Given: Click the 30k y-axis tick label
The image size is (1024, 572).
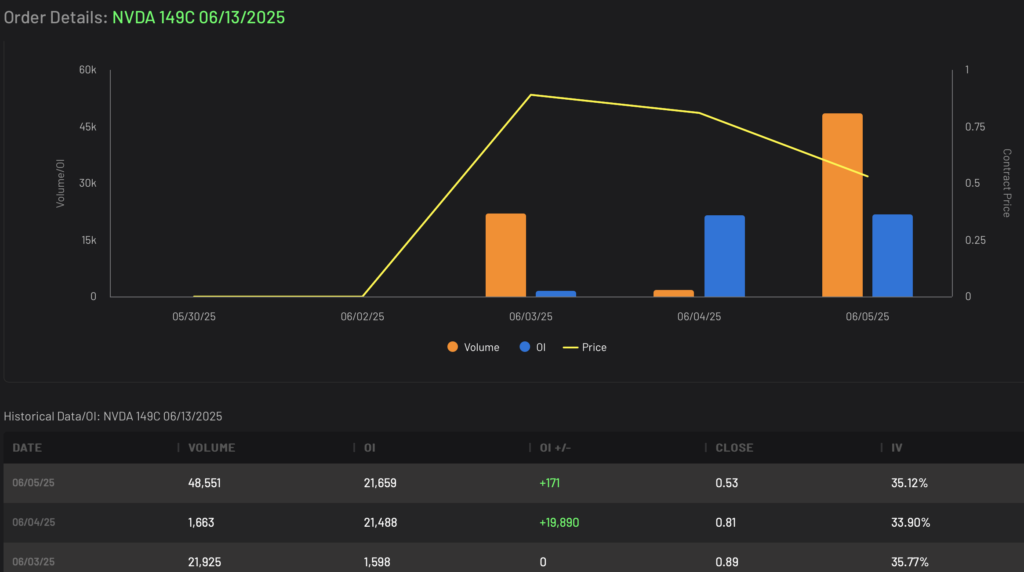Looking at the screenshot, I should coord(88,183).
